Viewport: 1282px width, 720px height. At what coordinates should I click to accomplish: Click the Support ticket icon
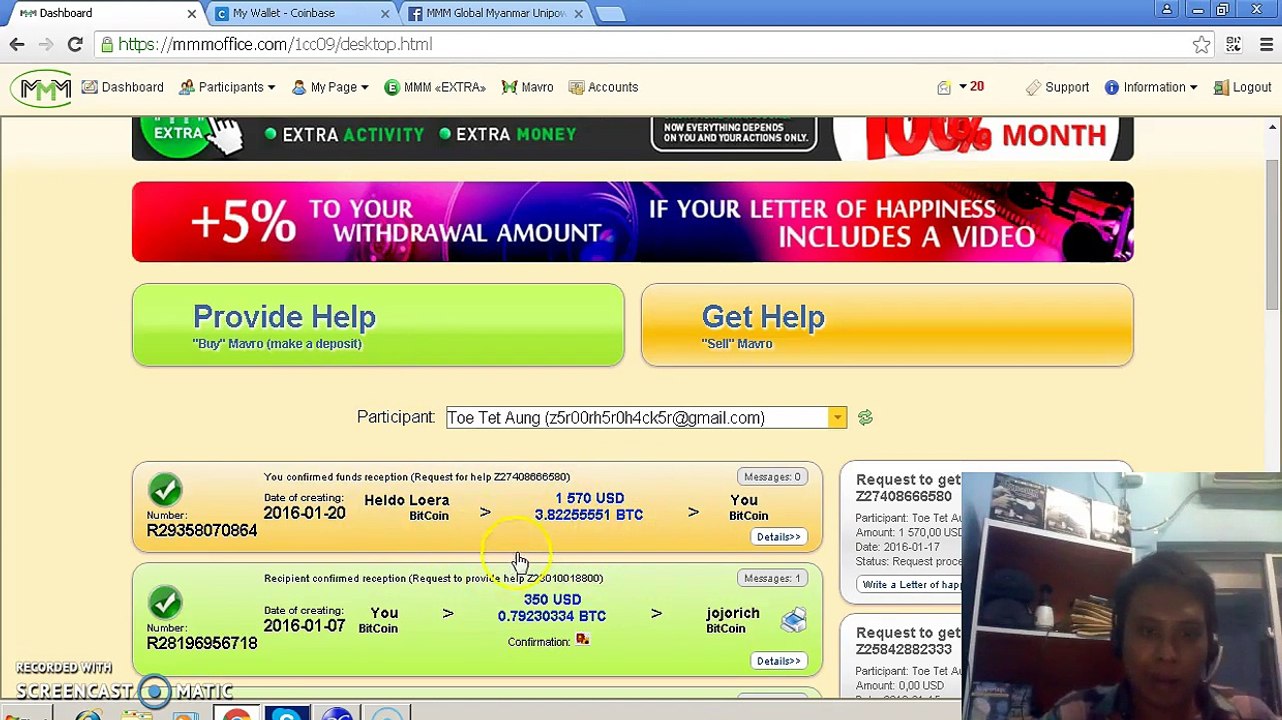click(x=1033, y=87)
